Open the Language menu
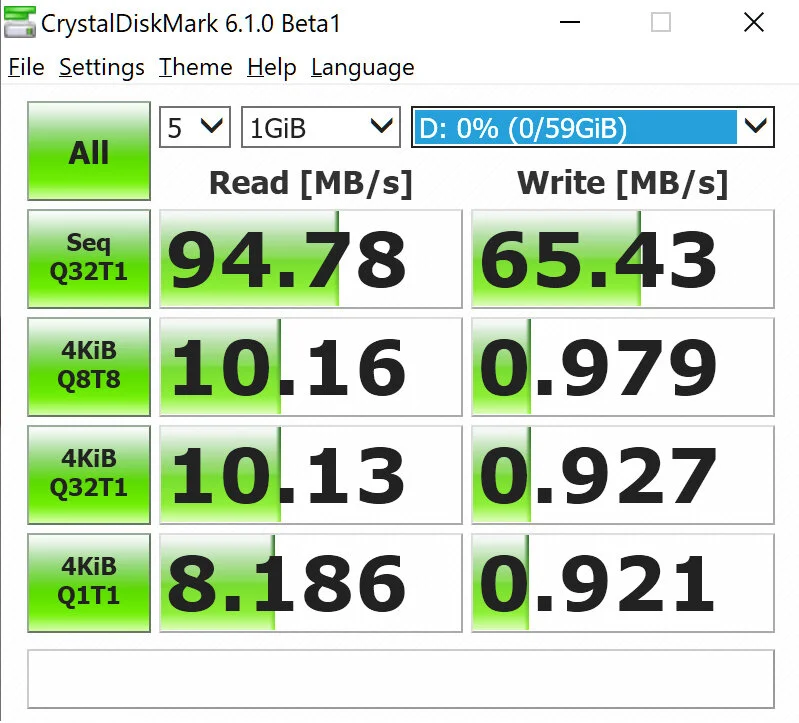 click(362, 68)
